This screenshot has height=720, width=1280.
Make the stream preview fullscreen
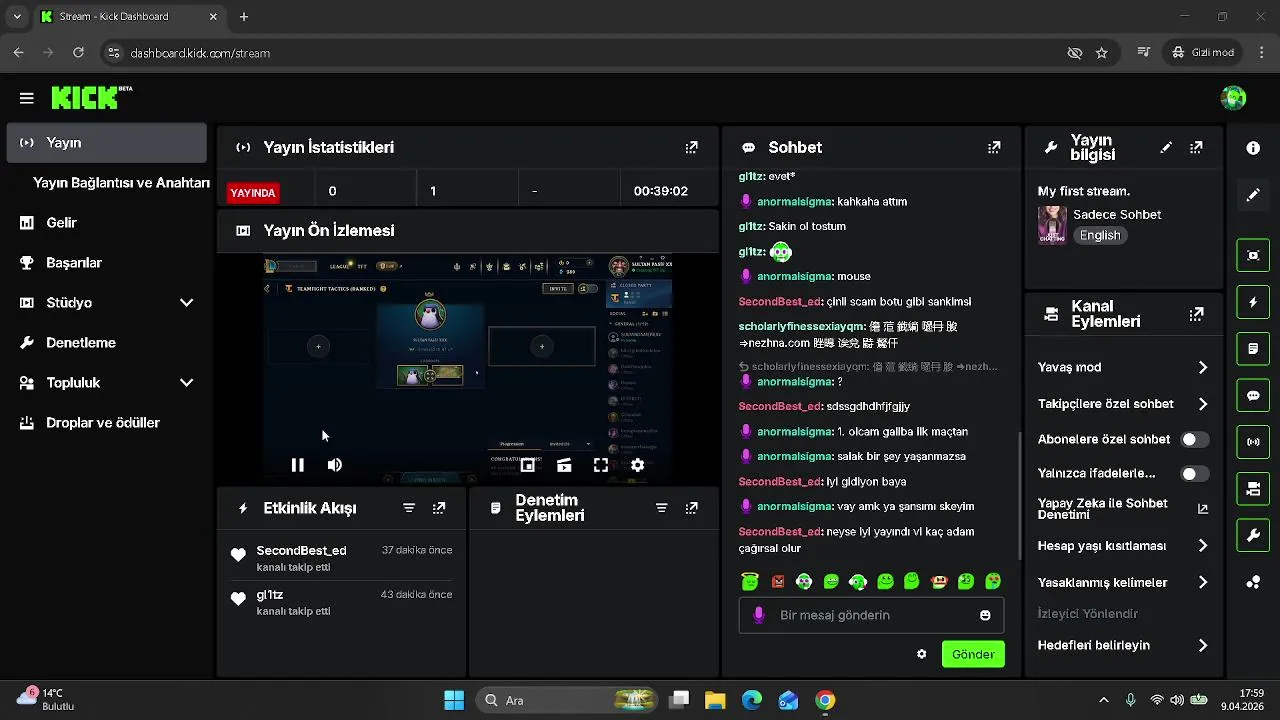pos(601,465)
